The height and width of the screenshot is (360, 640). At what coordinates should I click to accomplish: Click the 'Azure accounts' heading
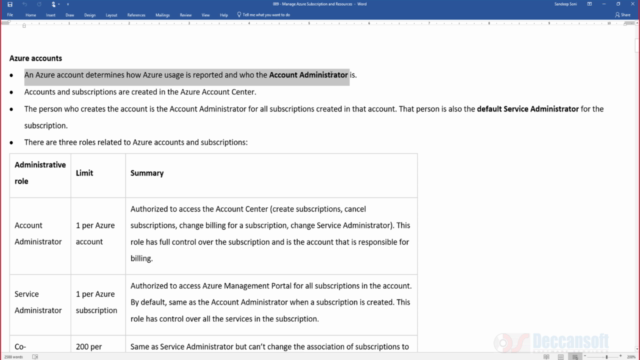36,58
